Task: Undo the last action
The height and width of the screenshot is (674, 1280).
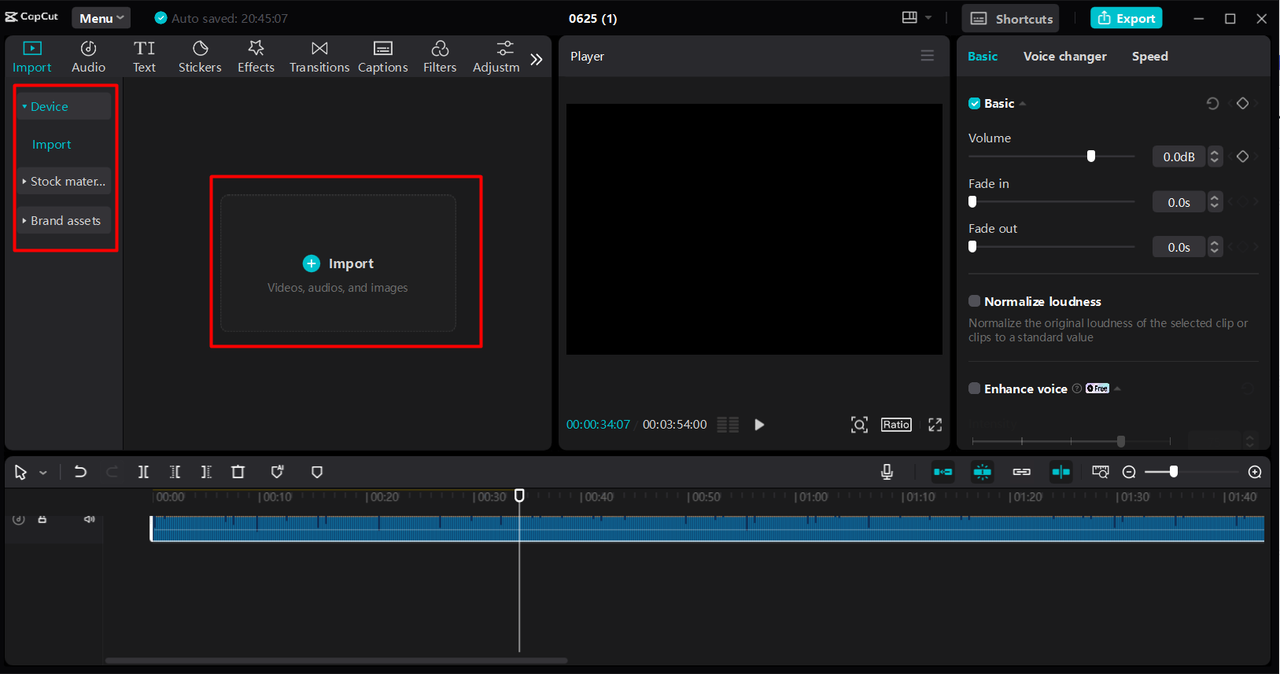Action: coord(80,472)
